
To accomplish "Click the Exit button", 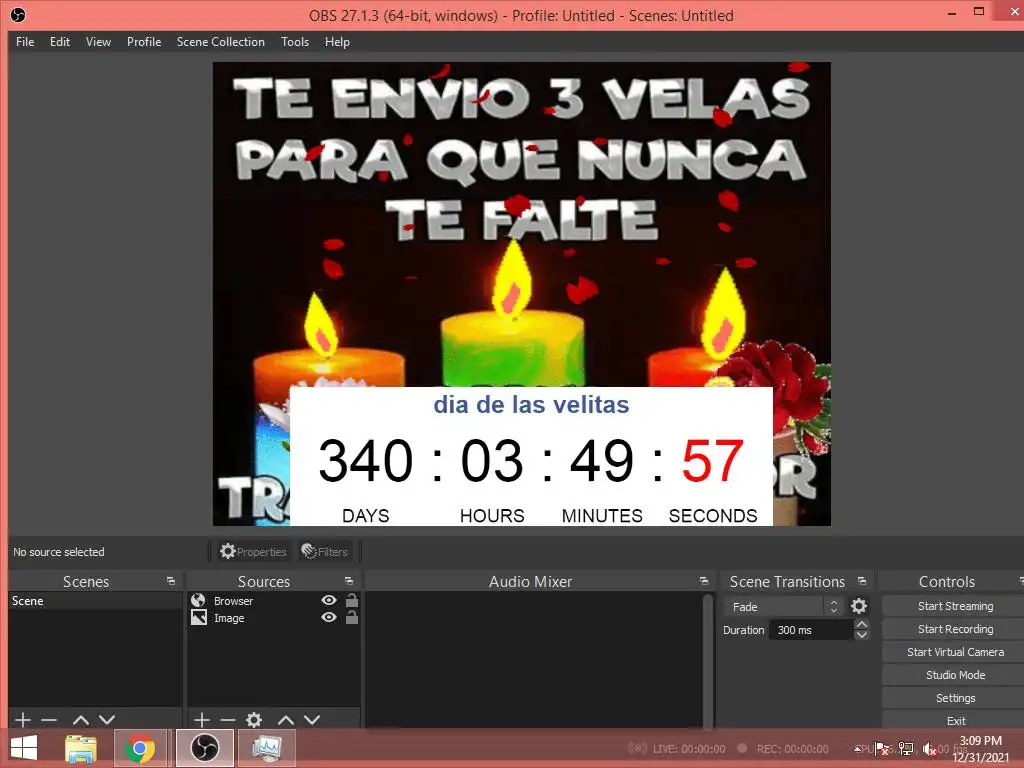I will click(955, 720).
